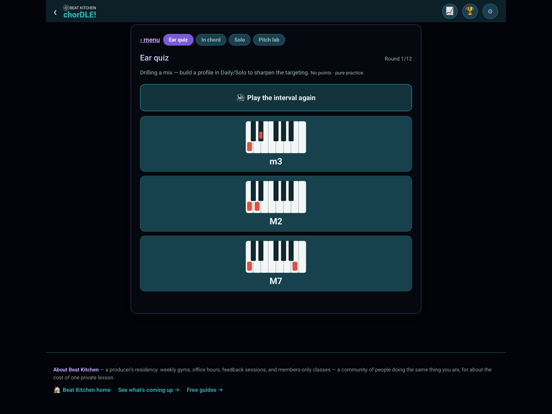Switch to the Solo tab
Viewport: 552px width, 414px height.
pyautogui.click(x=240, y=40)
